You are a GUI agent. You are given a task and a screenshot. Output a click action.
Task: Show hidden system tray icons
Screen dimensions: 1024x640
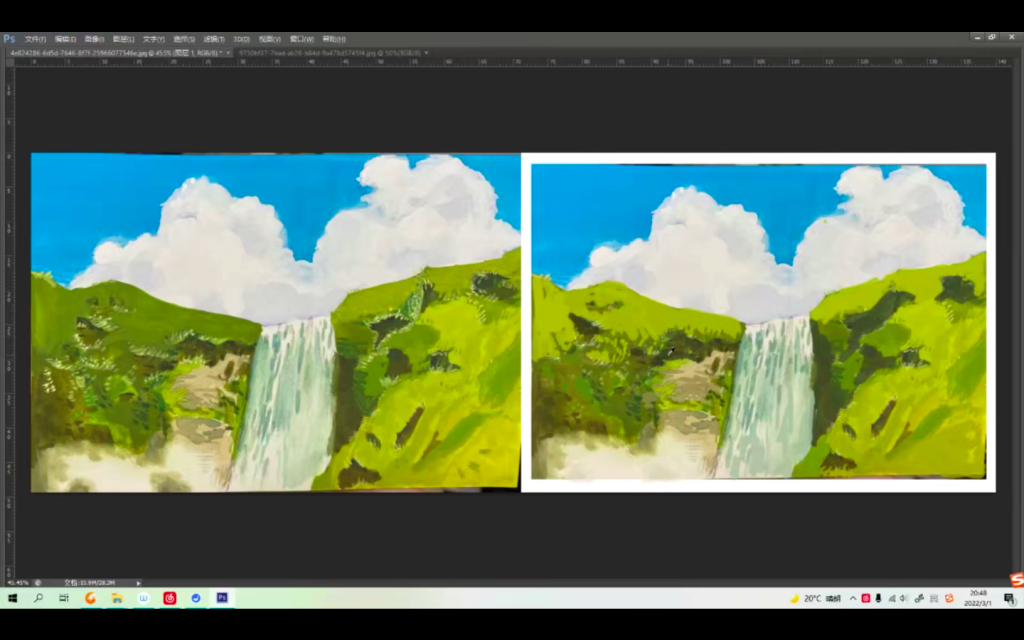[853, 598]
